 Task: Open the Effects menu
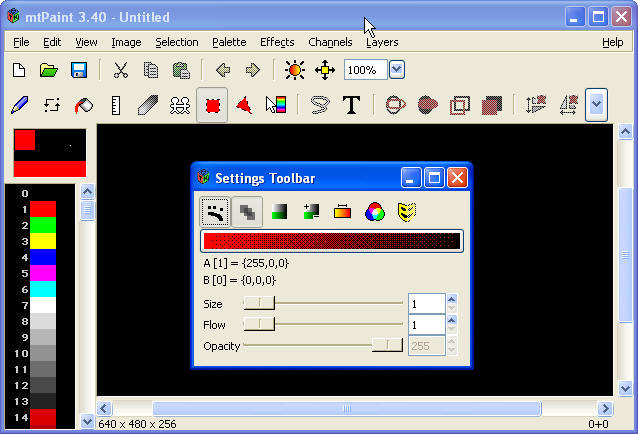point(277,42)
